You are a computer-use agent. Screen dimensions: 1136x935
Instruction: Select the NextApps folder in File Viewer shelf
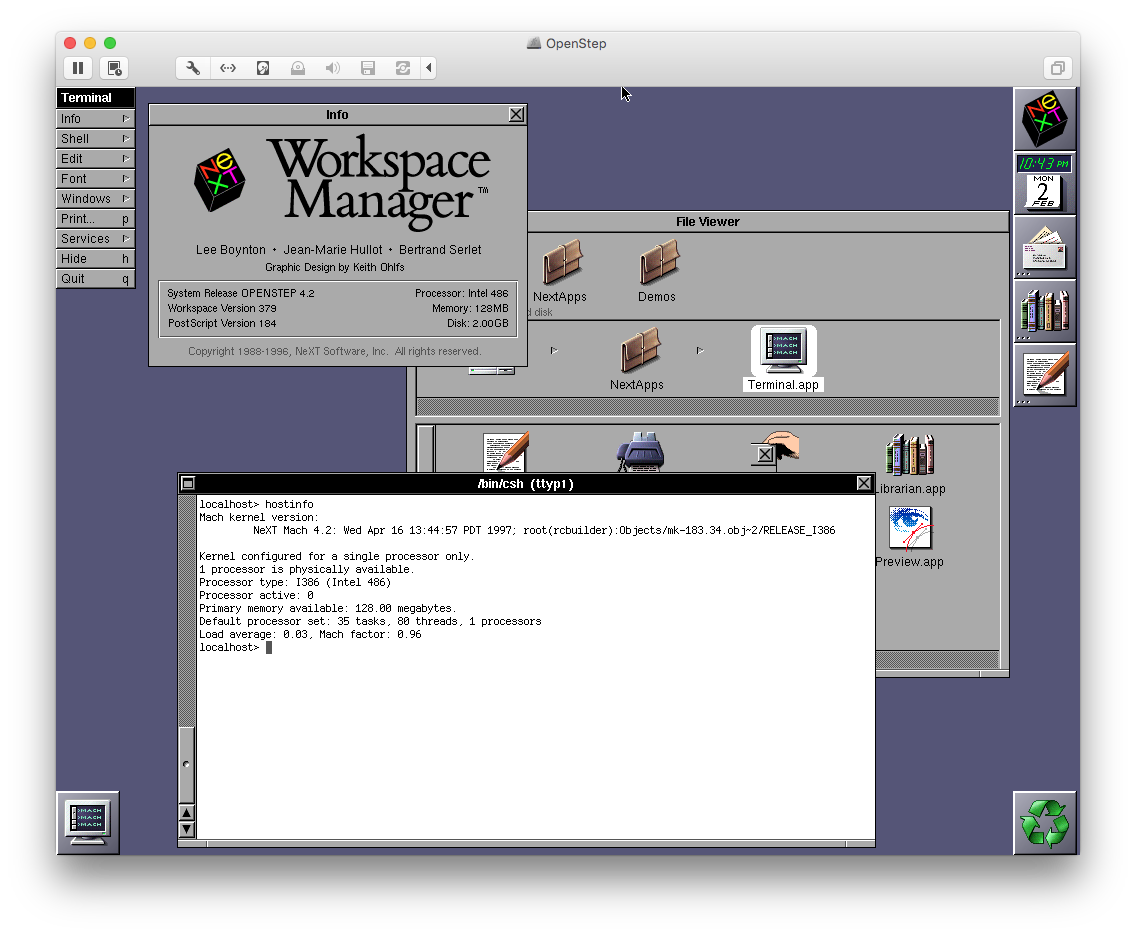[560, 271]
